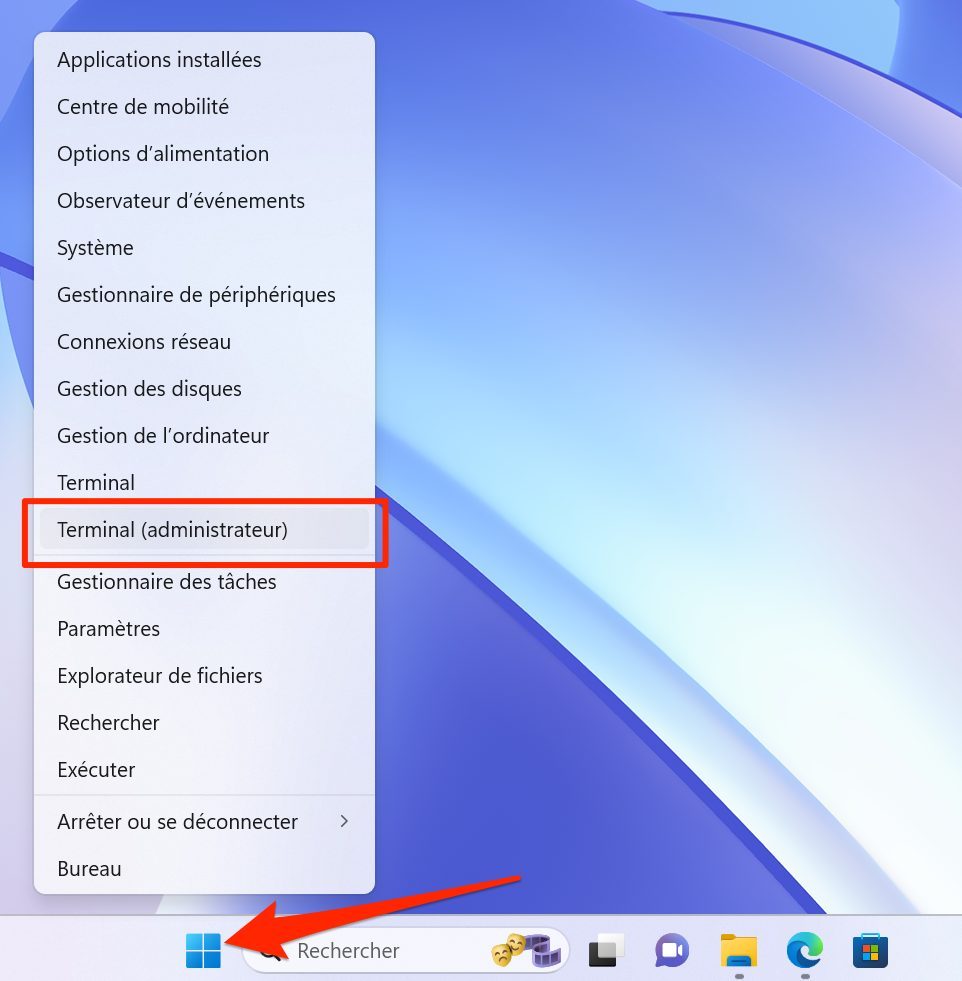Open File Explorer from the taskbar
This screenshot has width=962, height=981.
pos(739,950)
